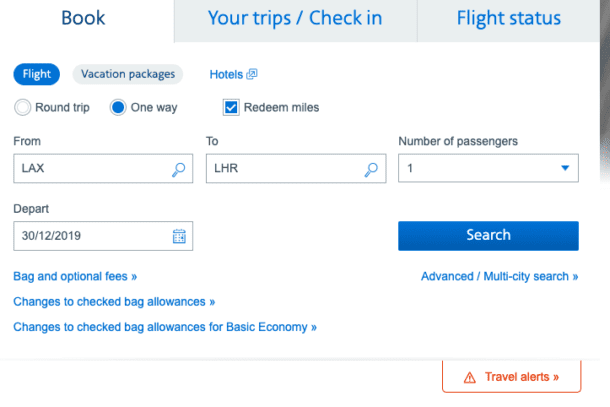Click the Depart date input field

[90, 236]
